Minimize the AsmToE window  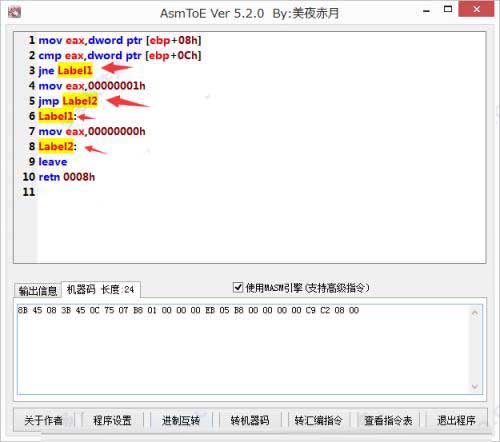click(427, 11)
